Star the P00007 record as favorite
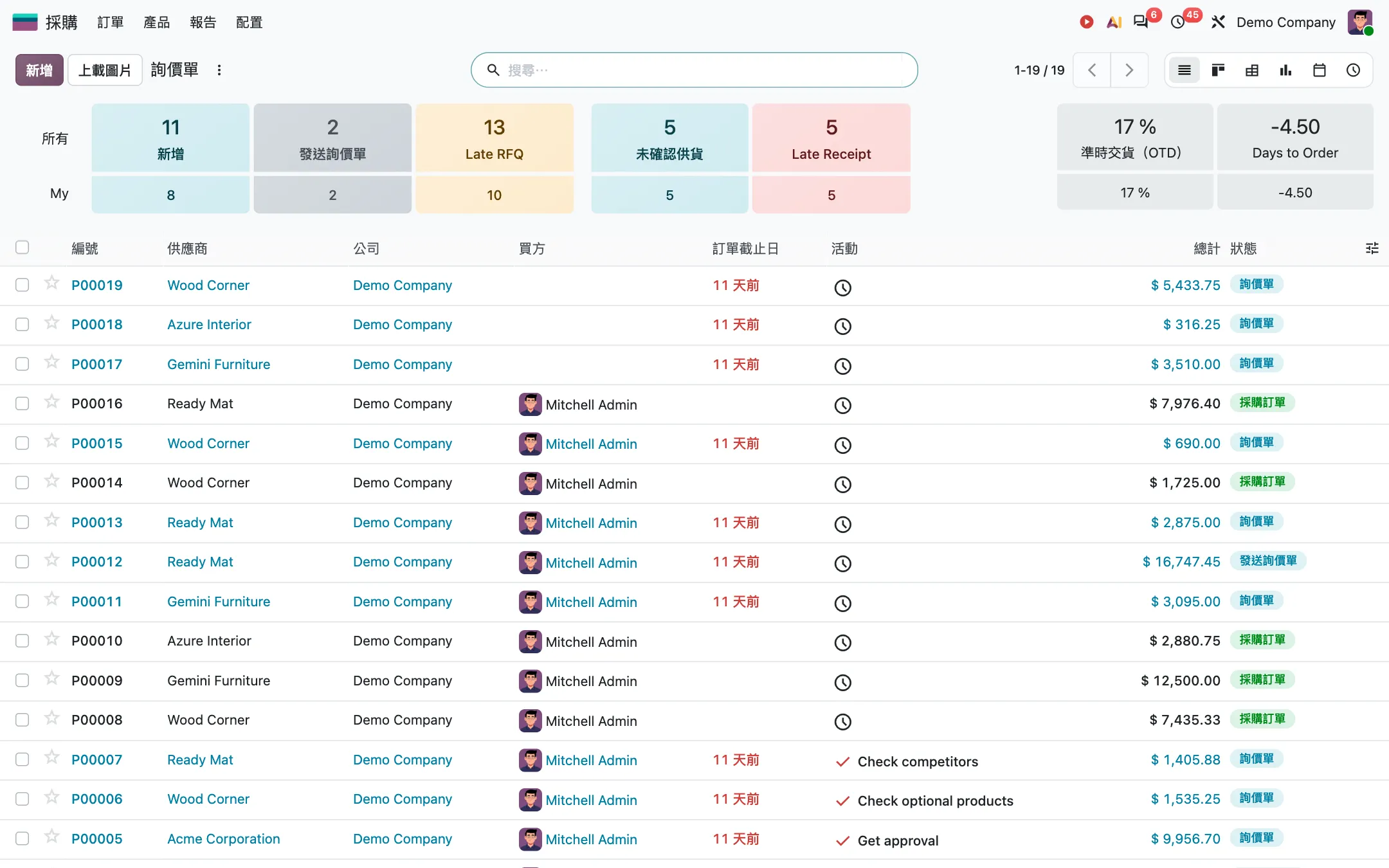 coord(52,757)
